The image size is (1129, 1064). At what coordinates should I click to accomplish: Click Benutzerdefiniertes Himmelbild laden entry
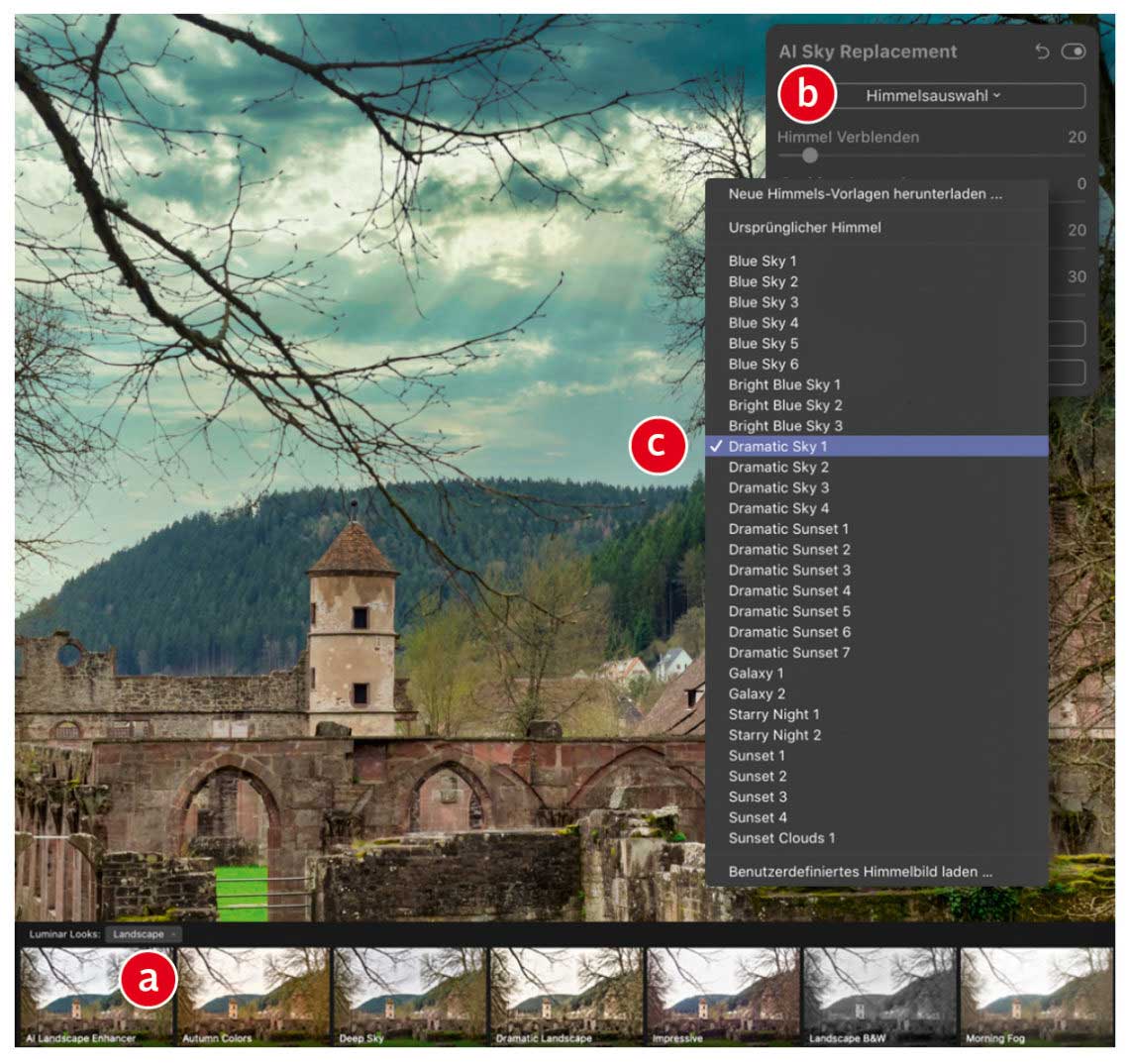tap(860, 873)
